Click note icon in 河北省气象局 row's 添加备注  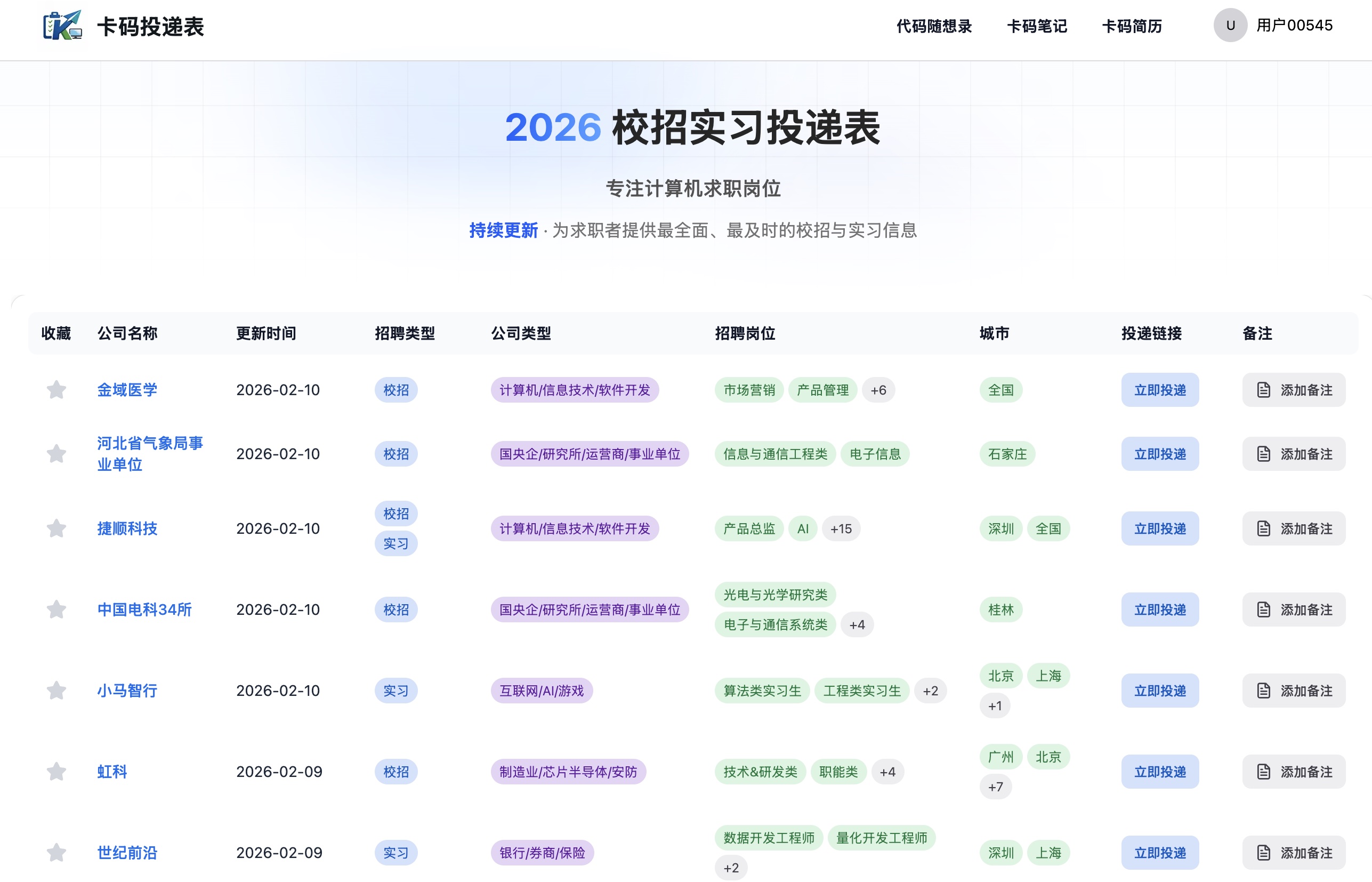tap(1263, 454)
